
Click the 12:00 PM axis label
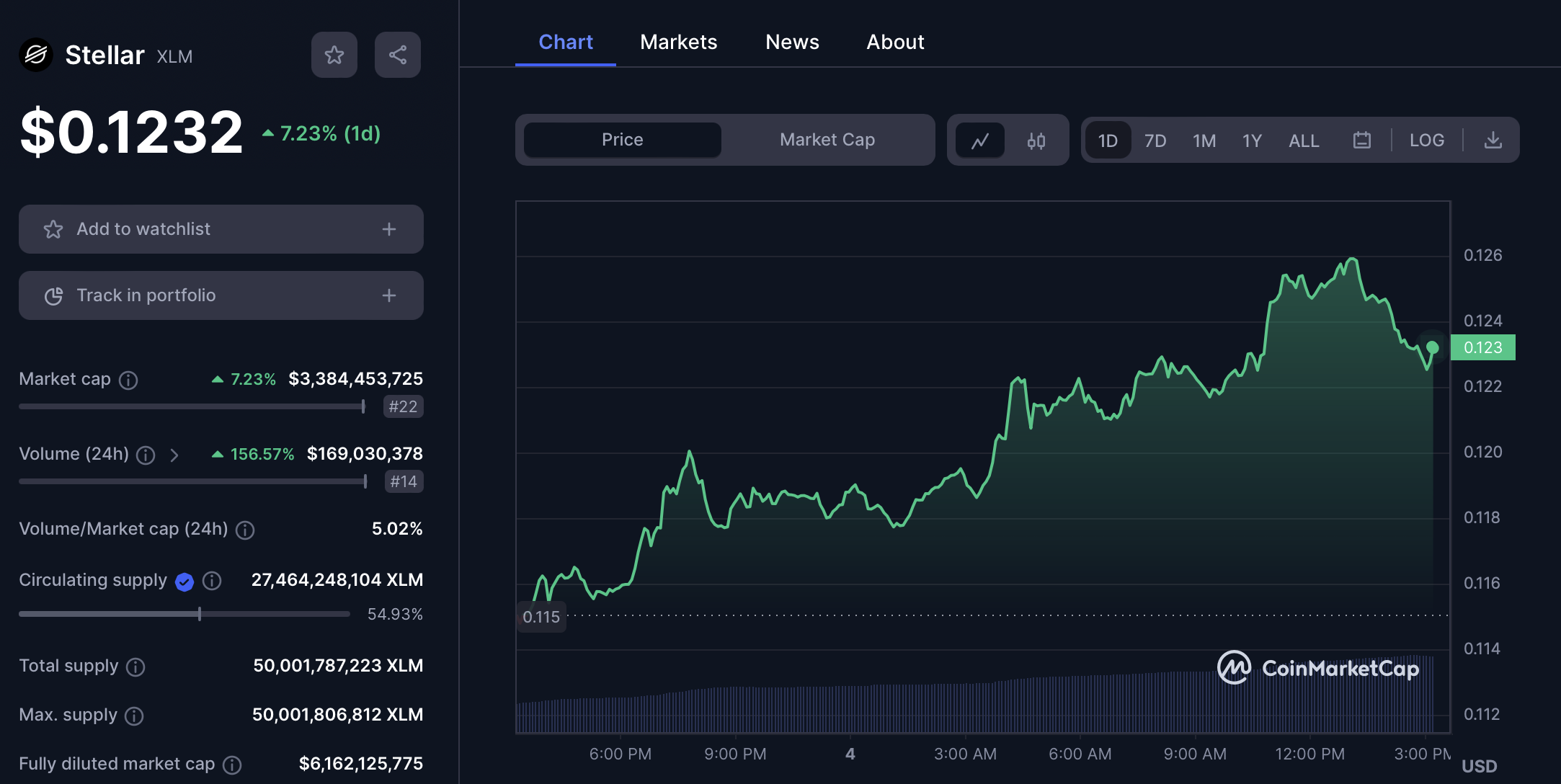pos(1309,754)
